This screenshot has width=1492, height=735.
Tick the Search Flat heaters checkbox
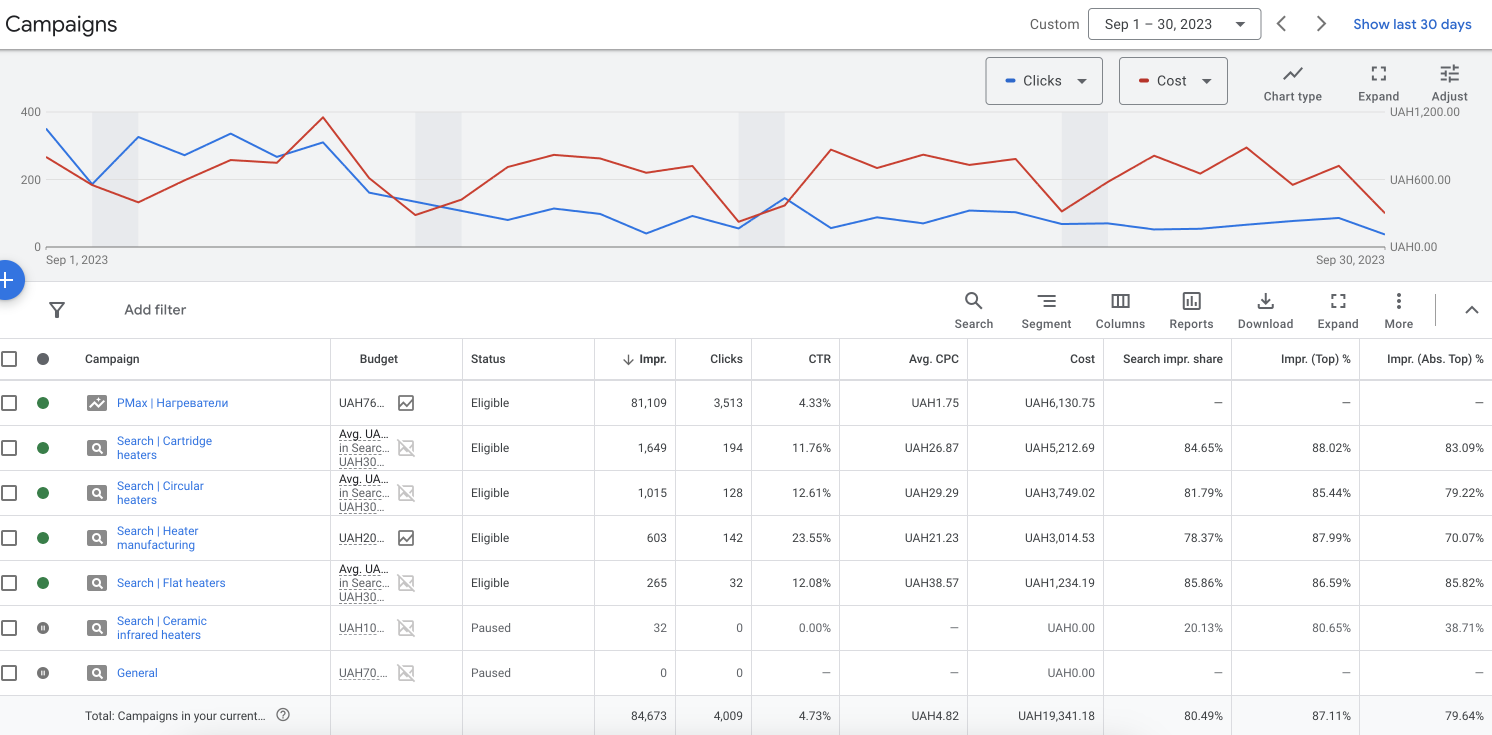(9, 583)
